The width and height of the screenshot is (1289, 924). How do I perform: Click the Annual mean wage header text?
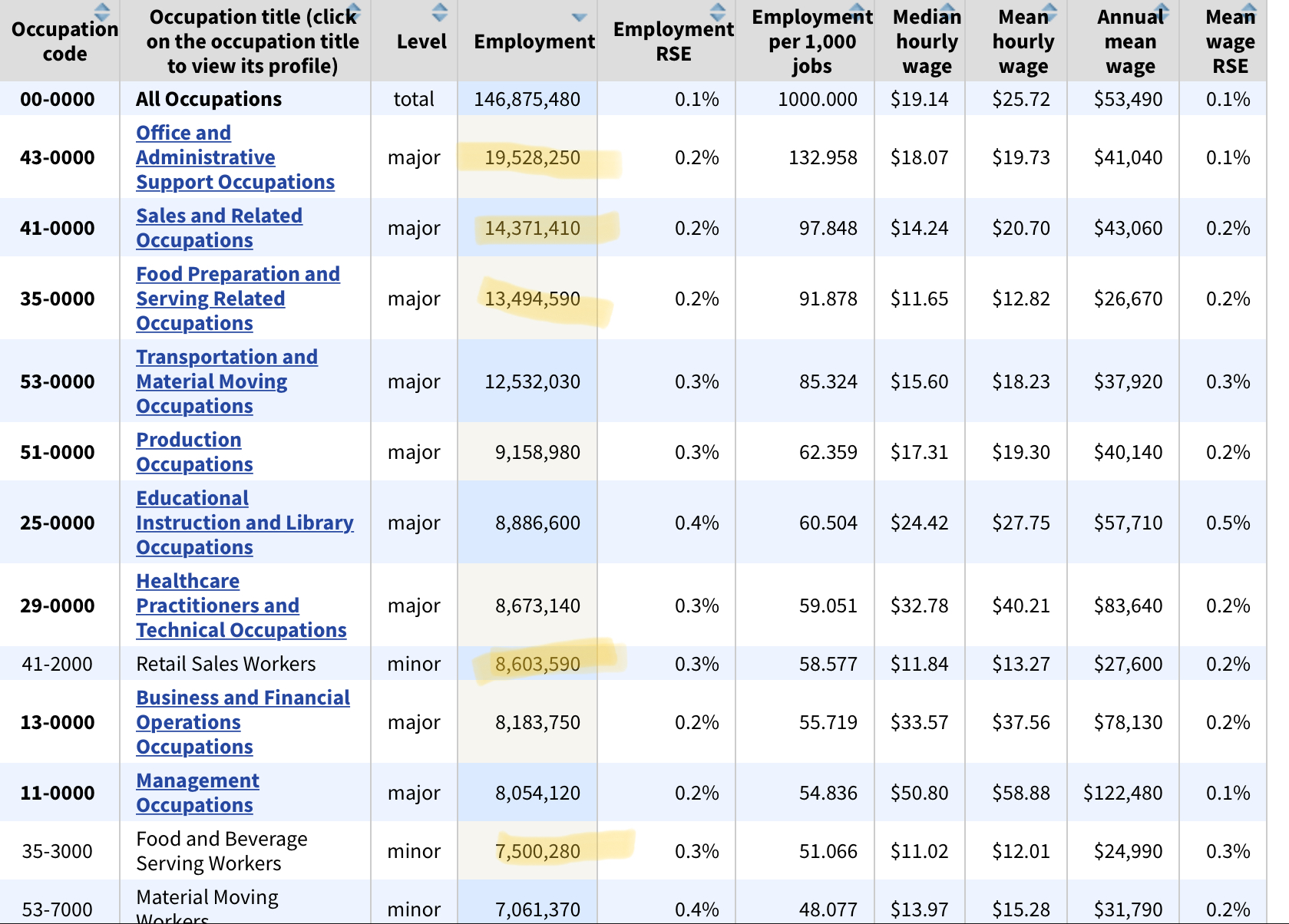pyautogui.click(x=1130, y=41)
